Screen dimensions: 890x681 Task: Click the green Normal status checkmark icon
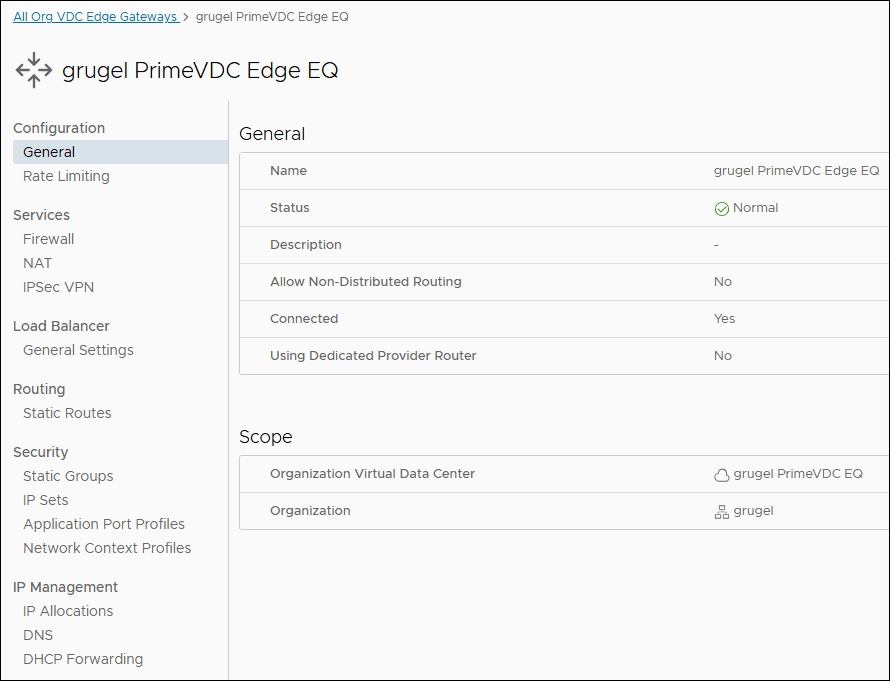click(x=721, y=209)
